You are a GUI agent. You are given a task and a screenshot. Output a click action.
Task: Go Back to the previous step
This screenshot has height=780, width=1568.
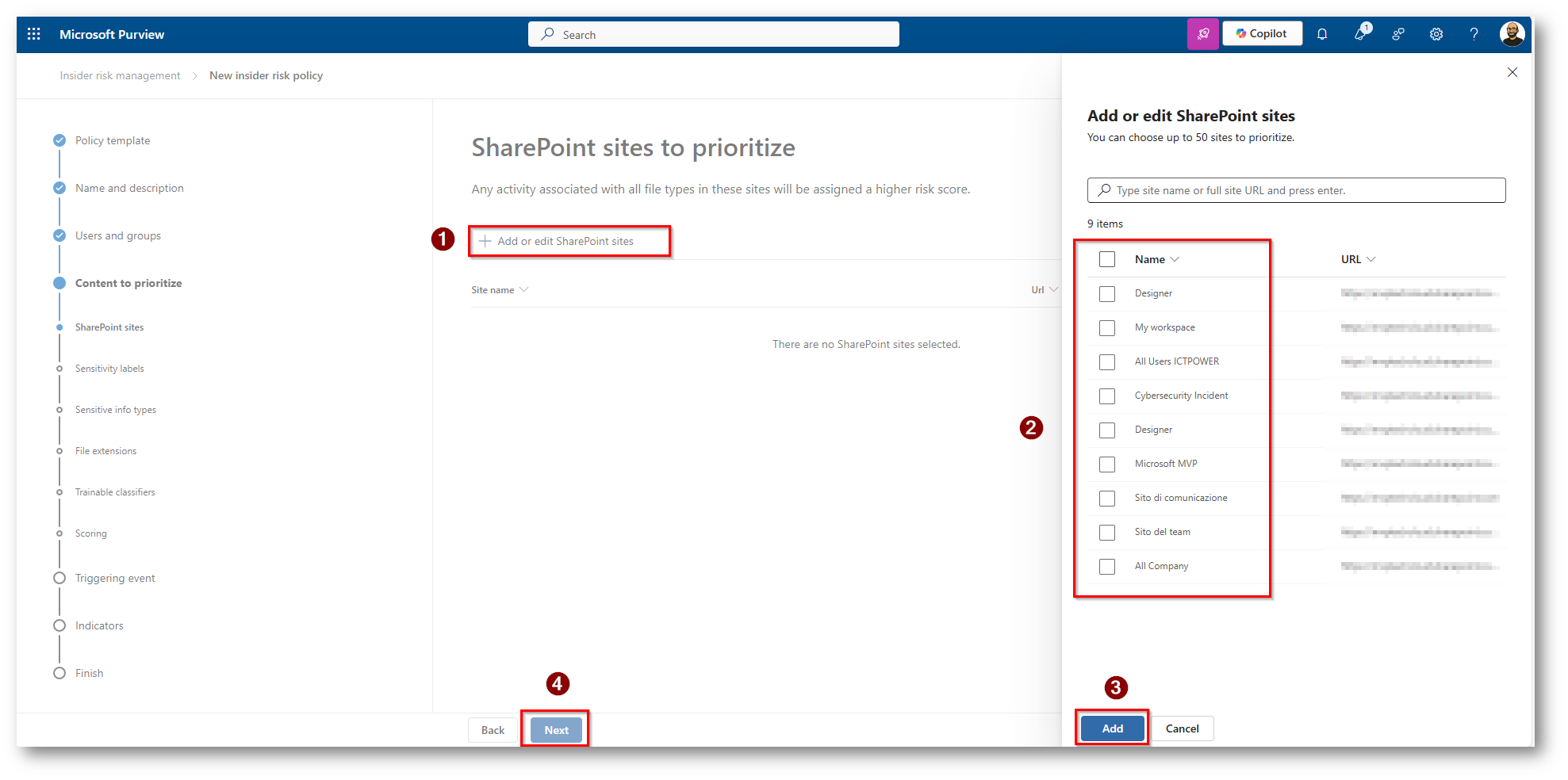[493, 730]
